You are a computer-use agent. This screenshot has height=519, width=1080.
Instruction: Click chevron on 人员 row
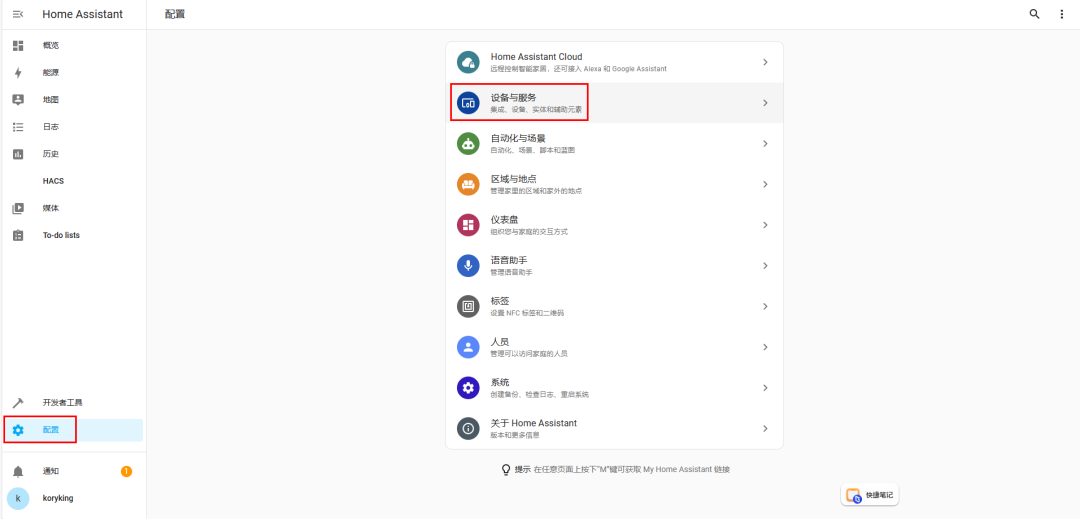coord(765,347)
